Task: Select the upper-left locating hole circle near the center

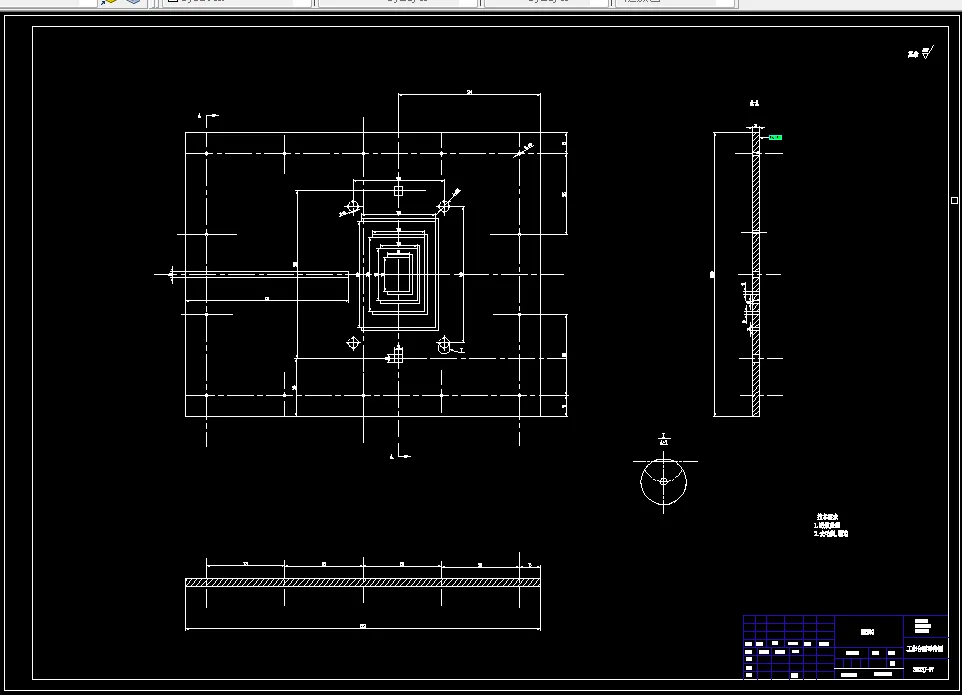Action: click(353, 206)
